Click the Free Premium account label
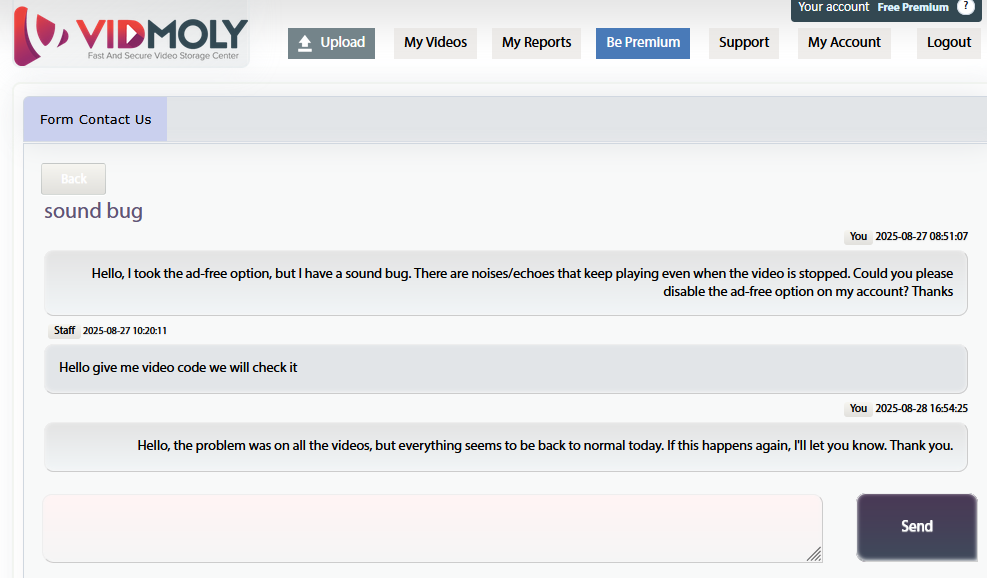987x578 pixels. coord(912,8)
